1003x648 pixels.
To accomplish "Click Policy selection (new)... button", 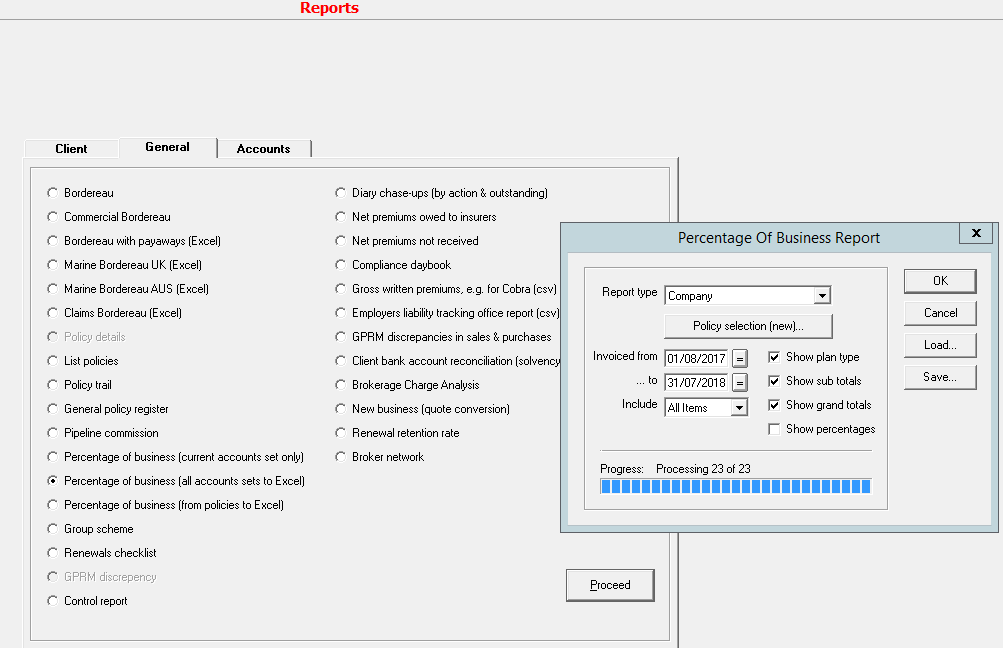I will click(x=748, y=326).
